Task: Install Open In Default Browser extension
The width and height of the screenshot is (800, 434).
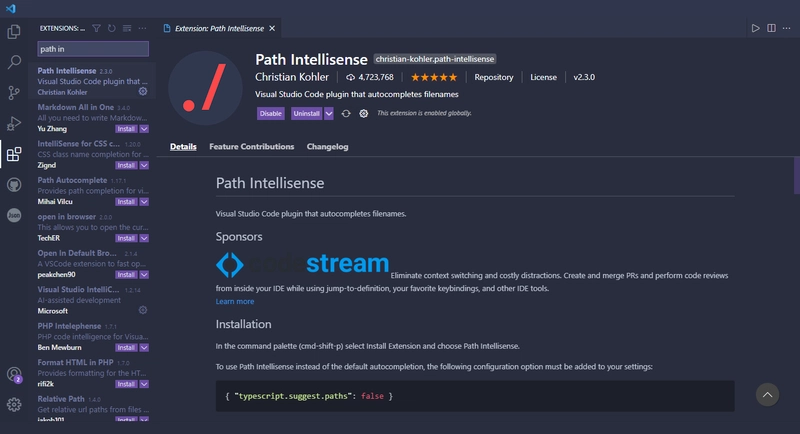Action: [126, 275]
